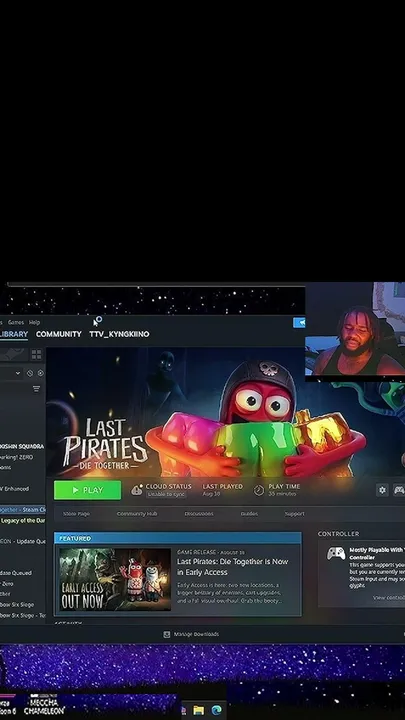Open the Games menu
The image size is (405, 720).
tap(16, 322)
